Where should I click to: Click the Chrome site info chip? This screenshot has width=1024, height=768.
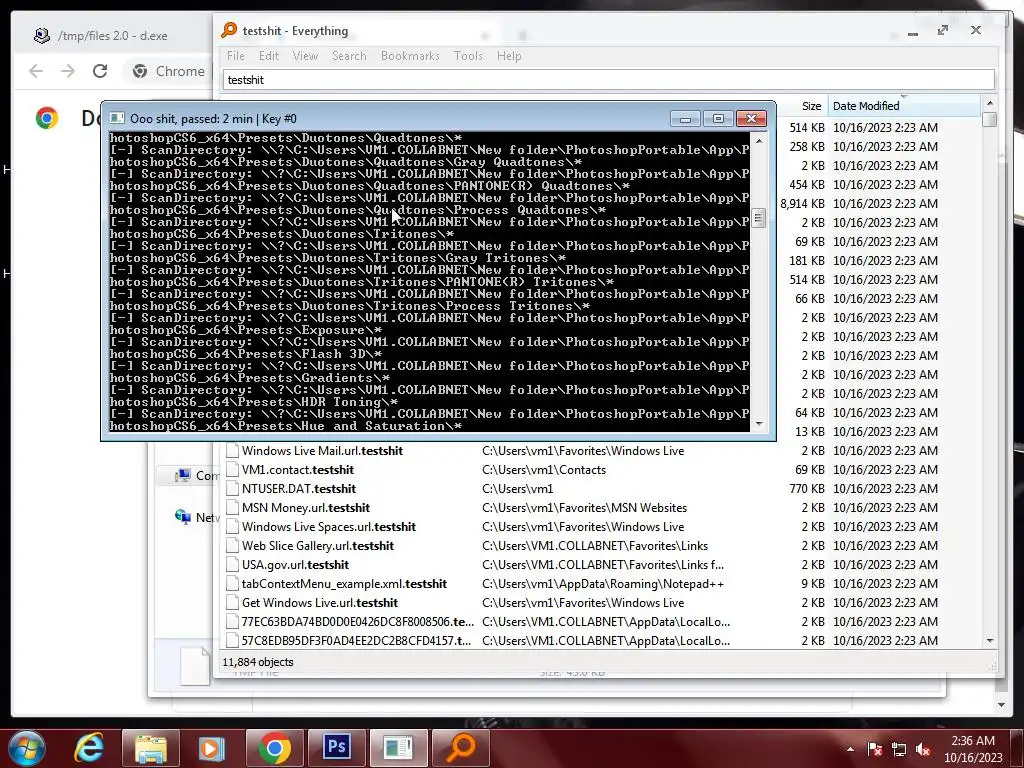coord(168,71)
